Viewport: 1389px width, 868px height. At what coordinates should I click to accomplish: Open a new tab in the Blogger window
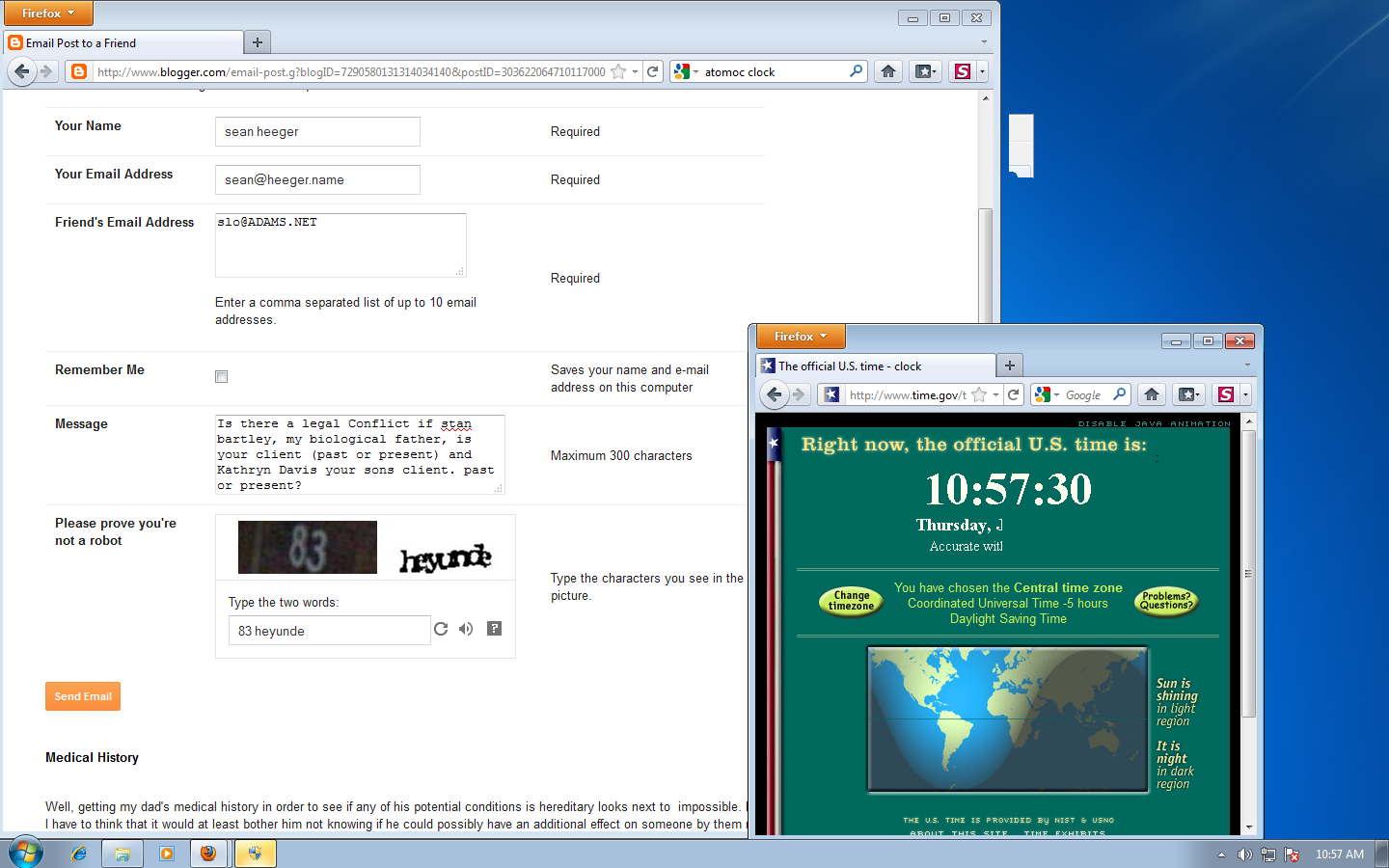point(257,42)
